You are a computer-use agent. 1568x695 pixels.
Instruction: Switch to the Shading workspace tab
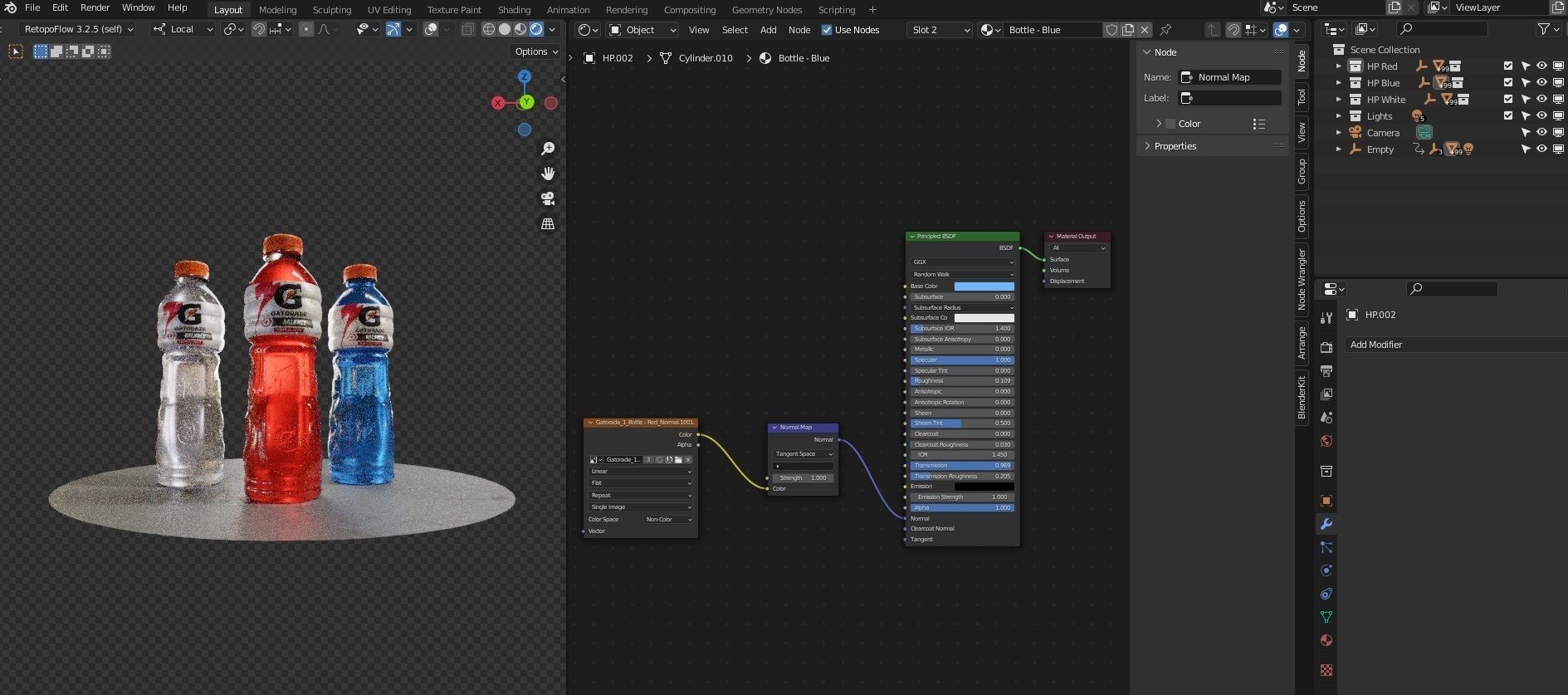pyautogui.click(x=514, y=10)
